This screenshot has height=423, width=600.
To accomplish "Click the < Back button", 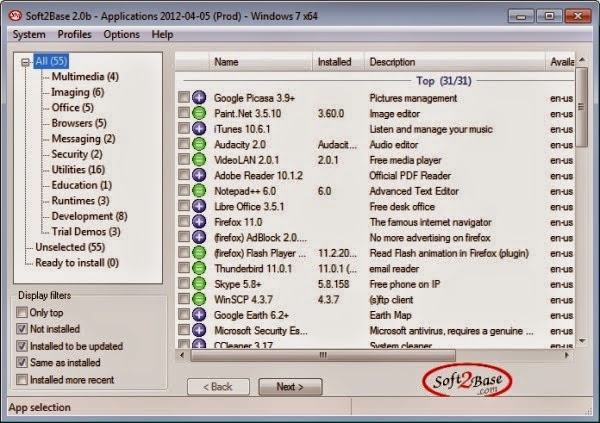I will point(218,387).
